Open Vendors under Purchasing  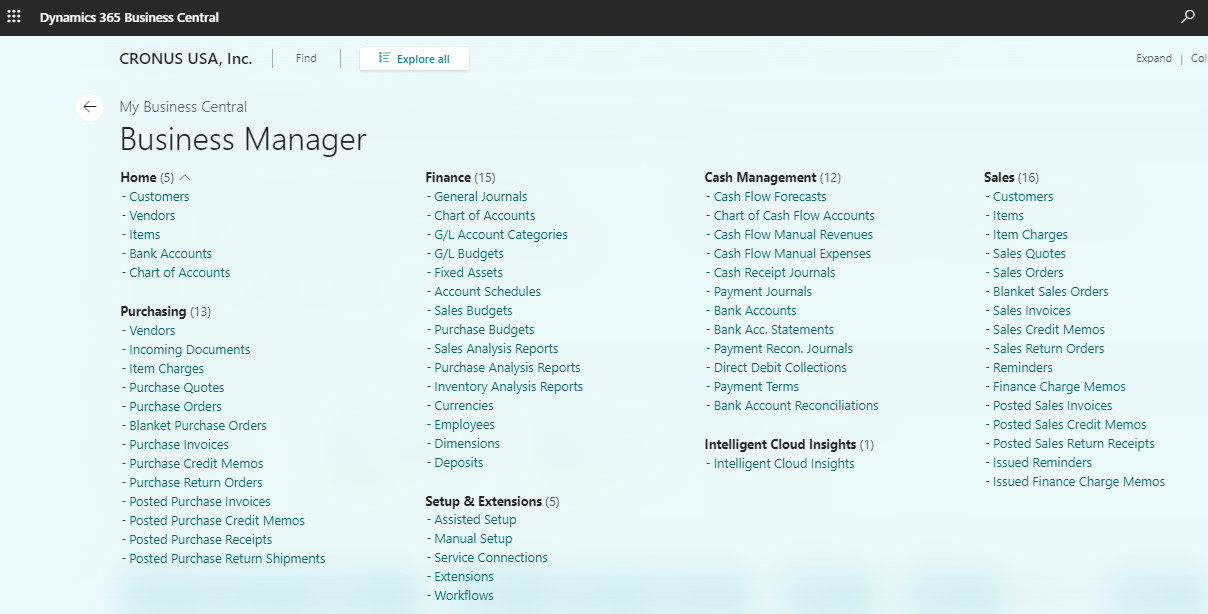pos(152,331)
